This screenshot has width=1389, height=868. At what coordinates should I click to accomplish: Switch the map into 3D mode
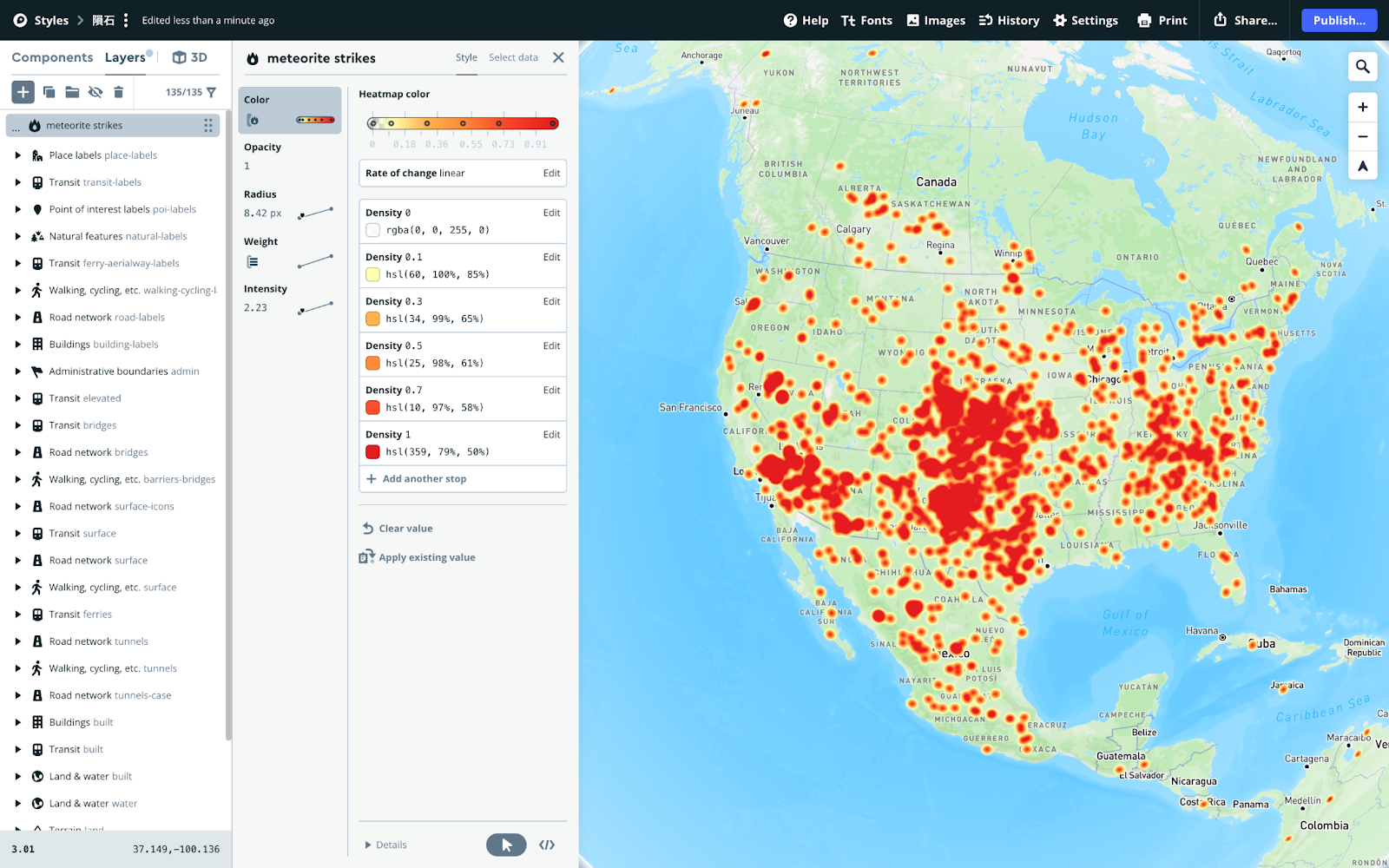[189, 56]
